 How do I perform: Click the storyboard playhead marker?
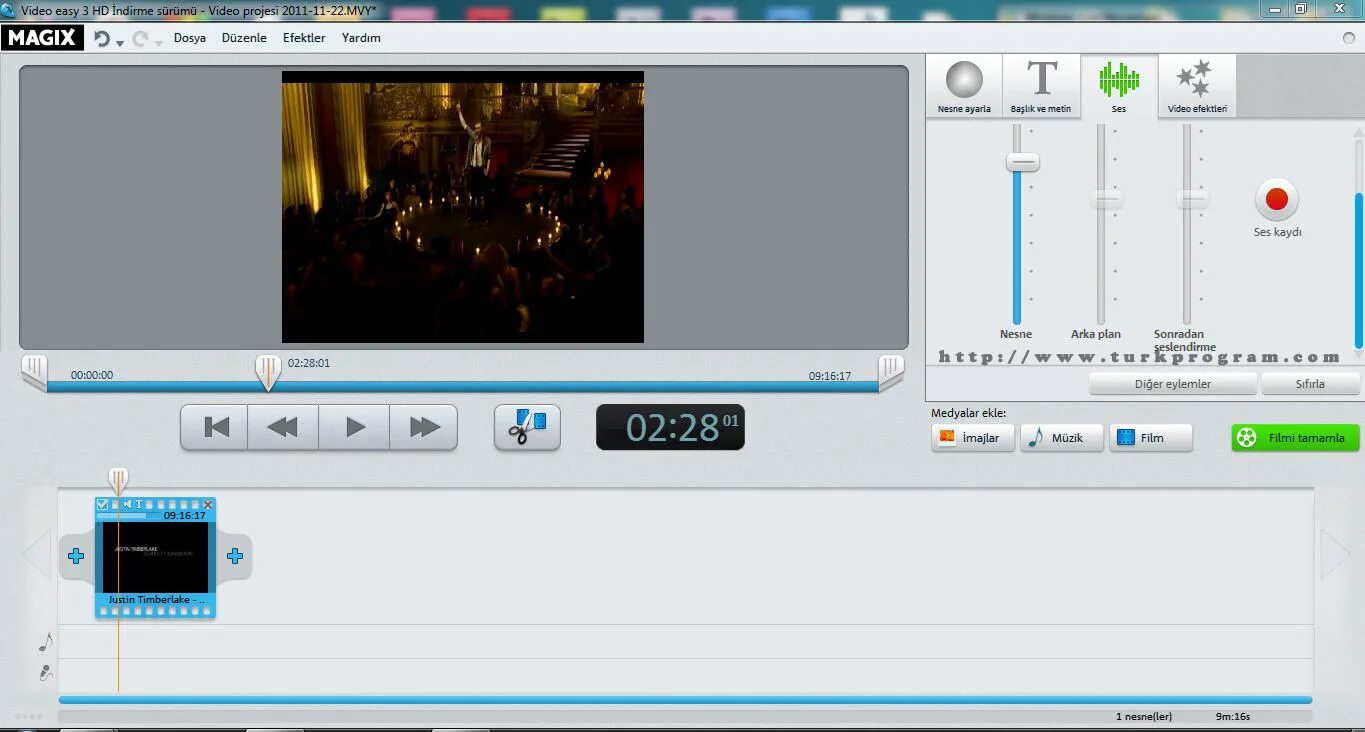click(118, 481)
